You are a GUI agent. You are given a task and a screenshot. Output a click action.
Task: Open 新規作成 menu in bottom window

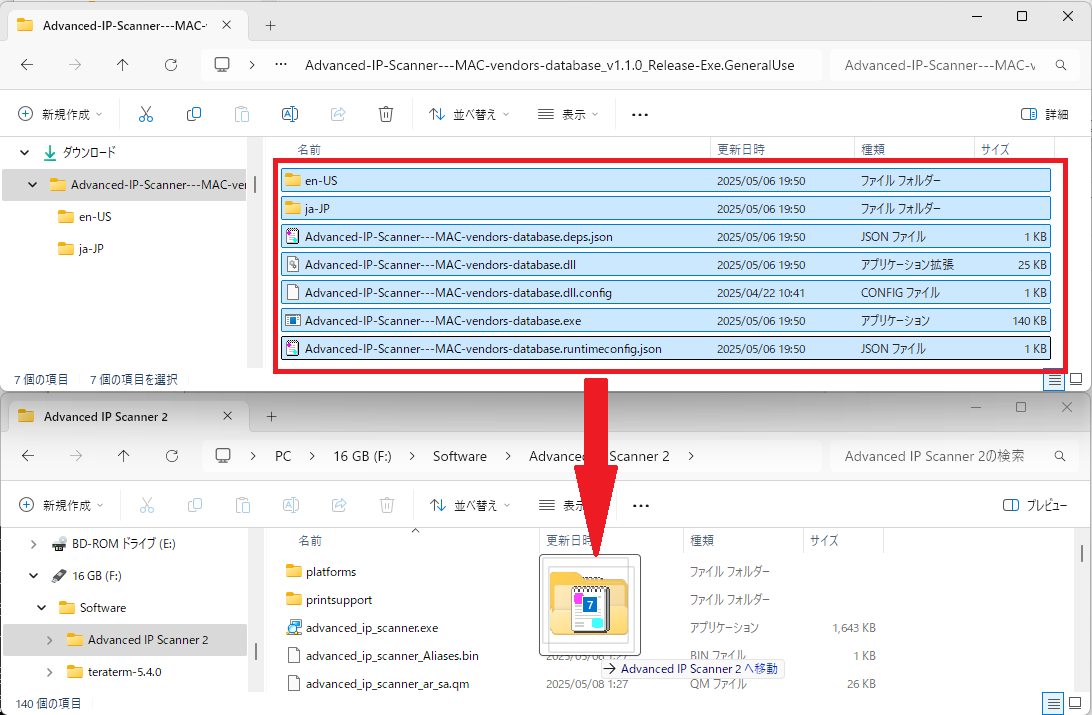61,505
